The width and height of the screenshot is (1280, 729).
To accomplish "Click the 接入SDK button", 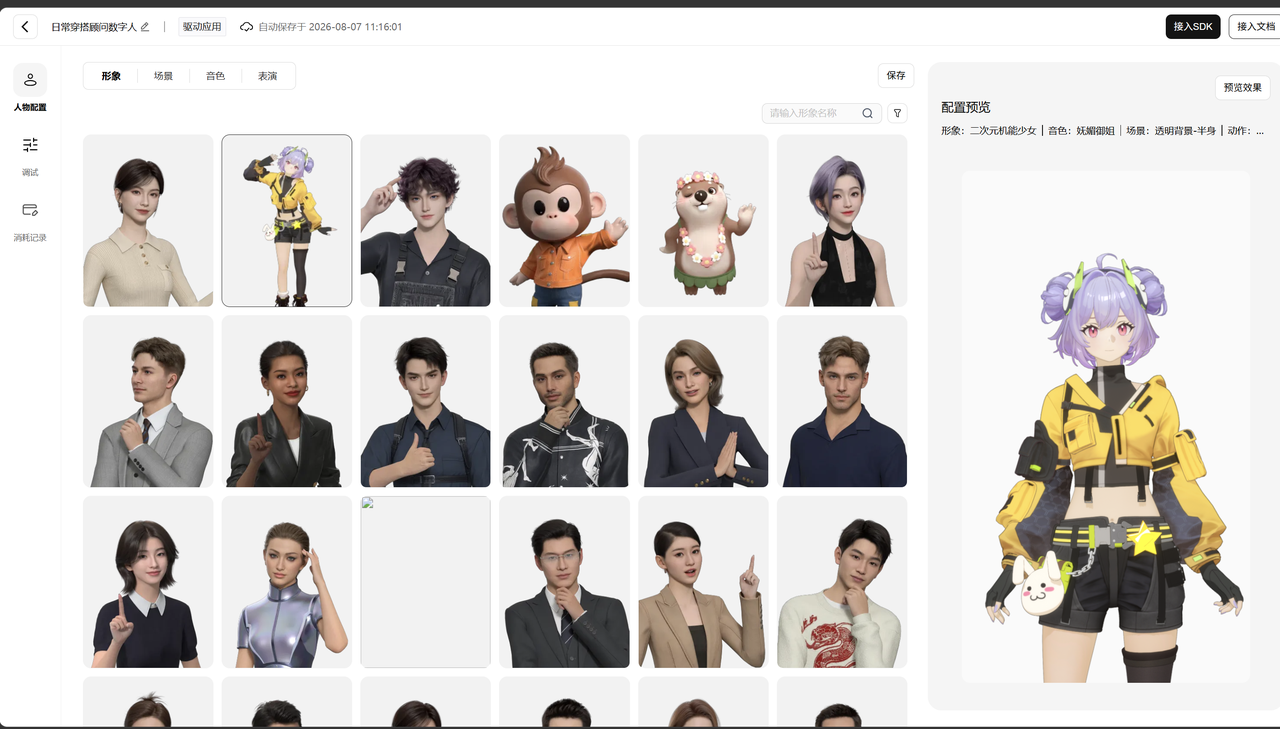I will 1193,27.
